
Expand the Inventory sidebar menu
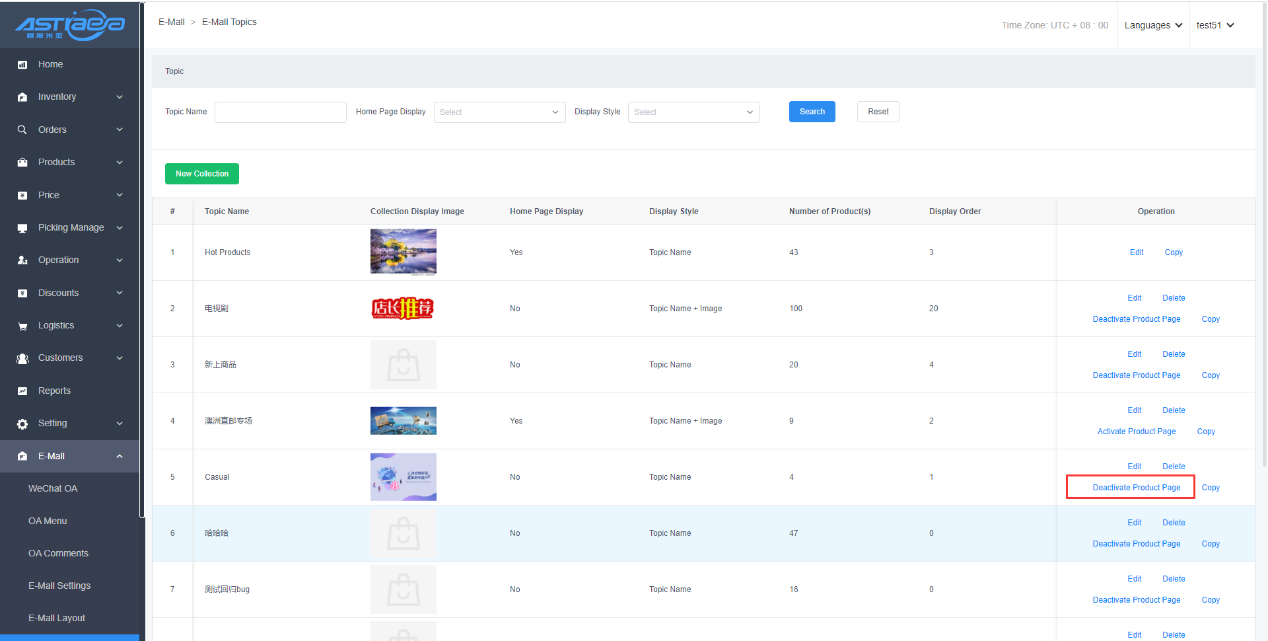119,97
